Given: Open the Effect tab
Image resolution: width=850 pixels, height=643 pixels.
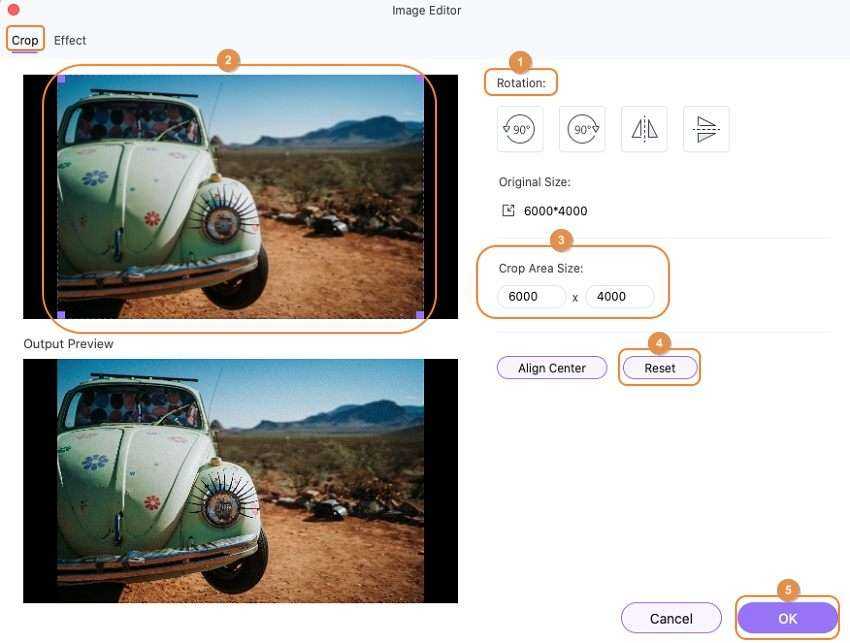Looking at the screenshot, I should click(70, 40).
